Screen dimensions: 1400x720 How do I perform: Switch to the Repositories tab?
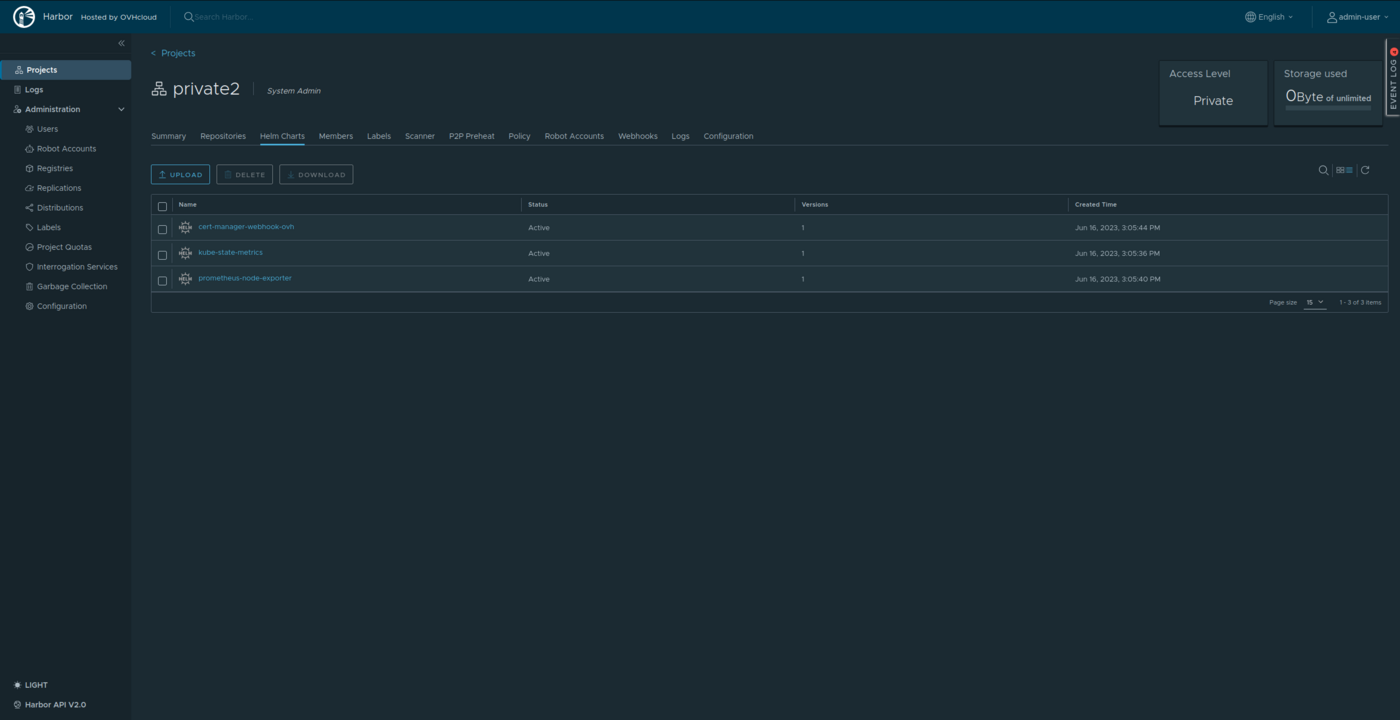(222, 136)
